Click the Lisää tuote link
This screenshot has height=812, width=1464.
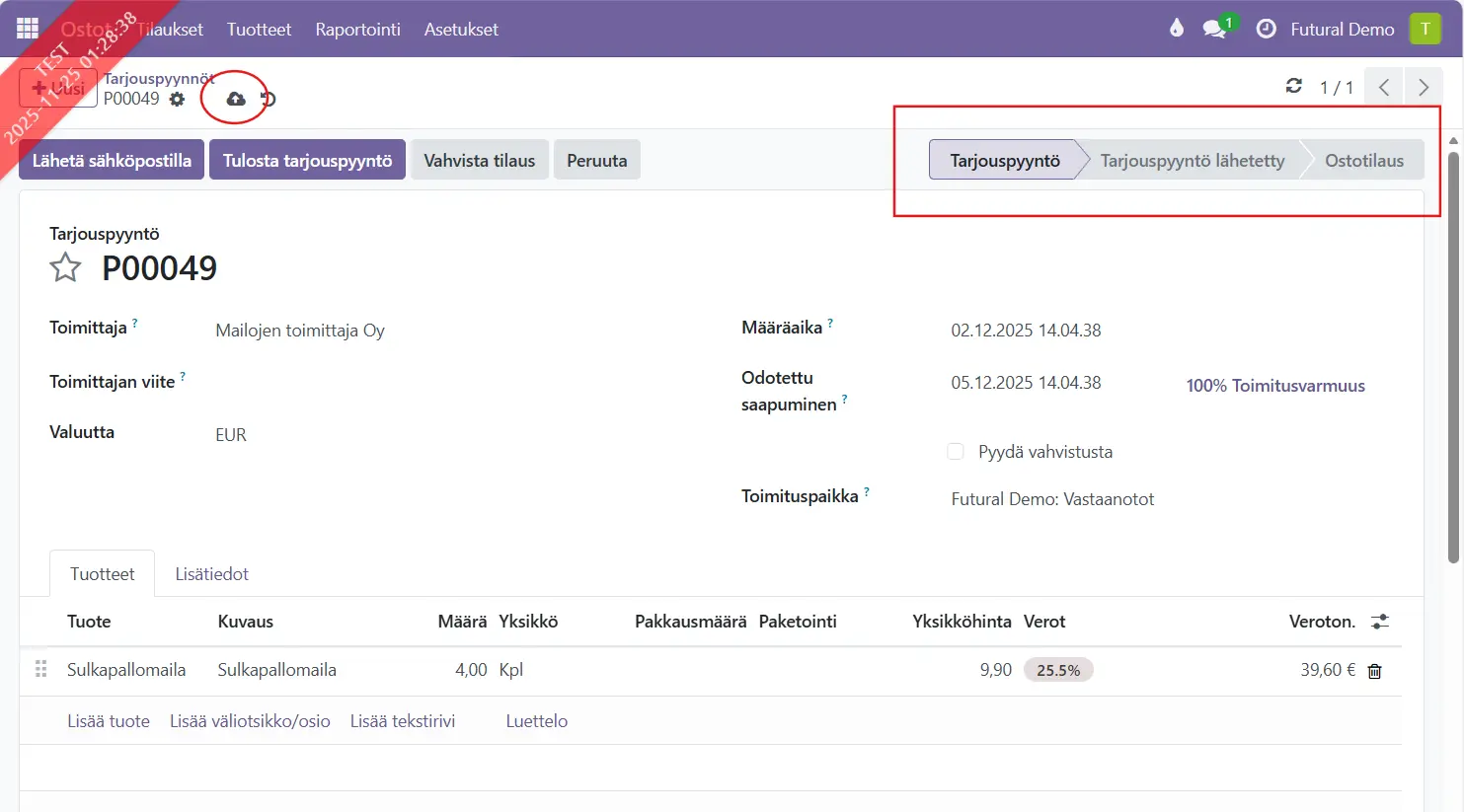[x=109, y=721]
